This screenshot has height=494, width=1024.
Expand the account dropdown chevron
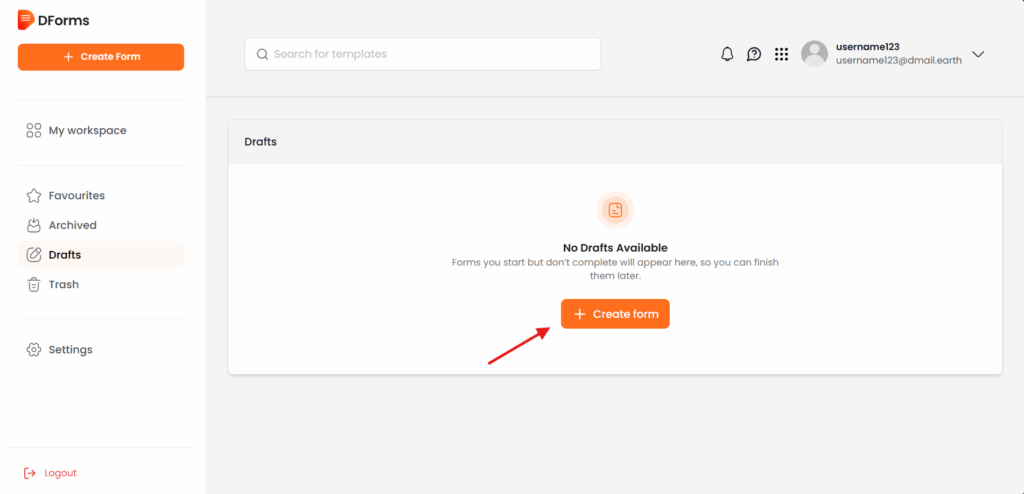[x=978, y=54]
